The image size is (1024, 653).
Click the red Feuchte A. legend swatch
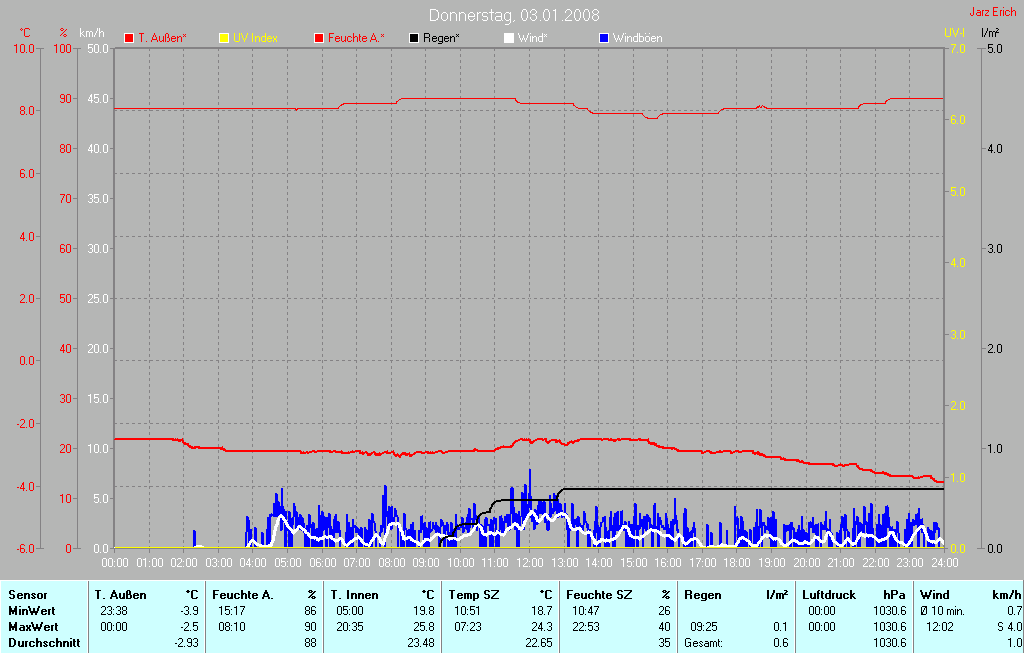(x=319, y=38)
